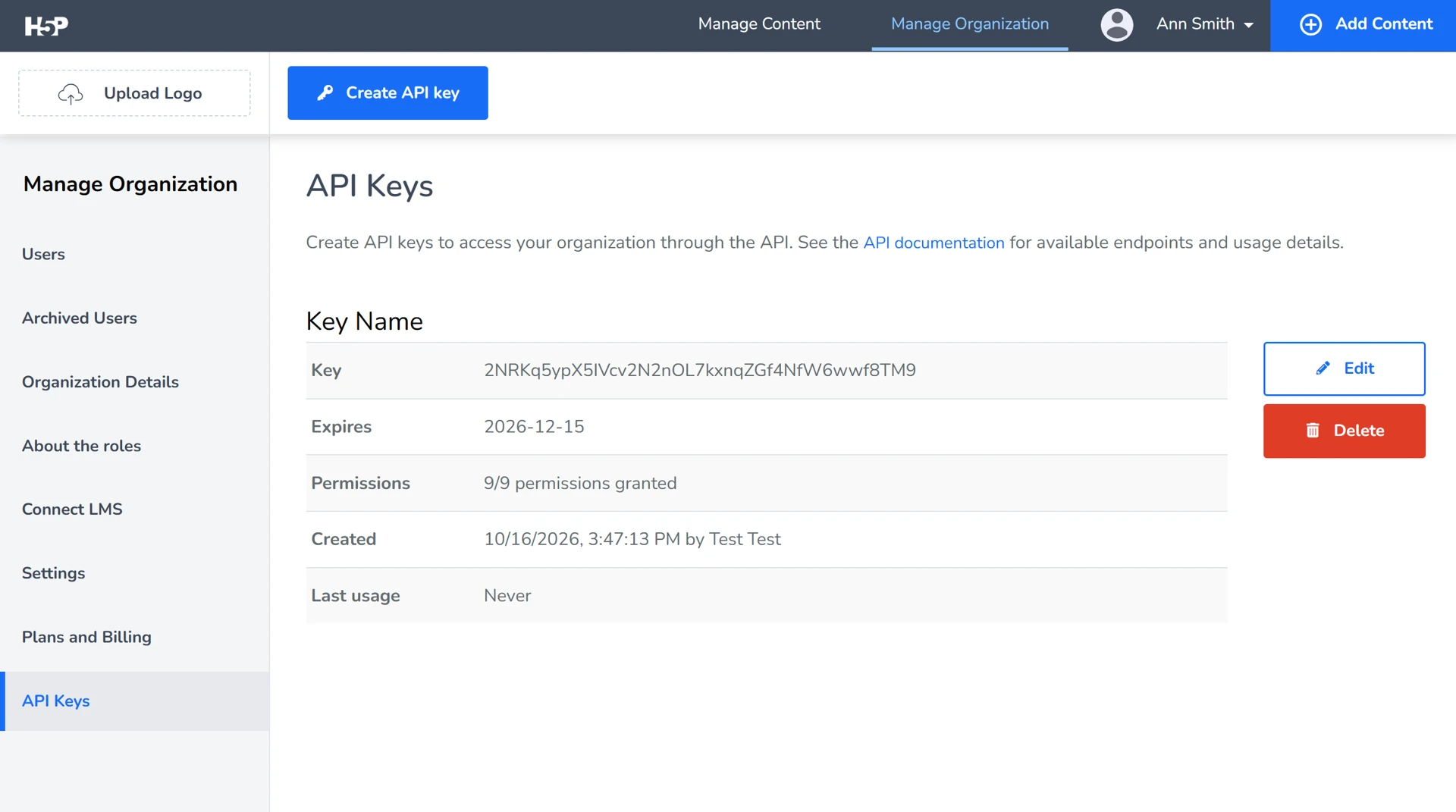Click the expiry date 2026-12-15
Viewport: 1456px width, 812px height.
click(534, 427)
